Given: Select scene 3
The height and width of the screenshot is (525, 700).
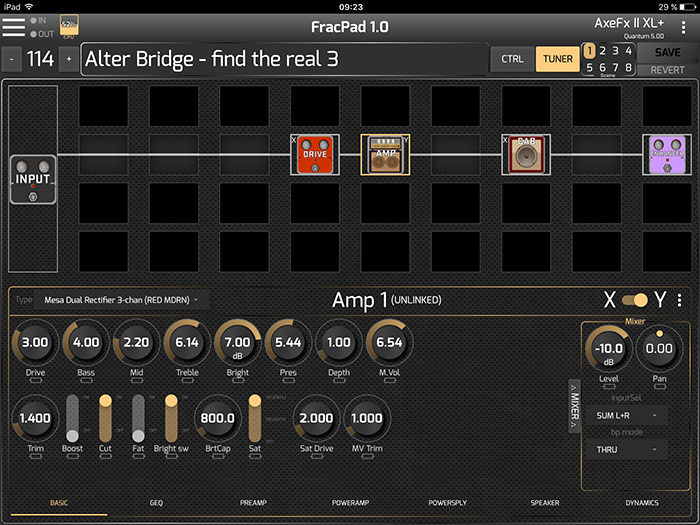Looking at the screenshot, I should pyautogui.click(x=616, y=51).
